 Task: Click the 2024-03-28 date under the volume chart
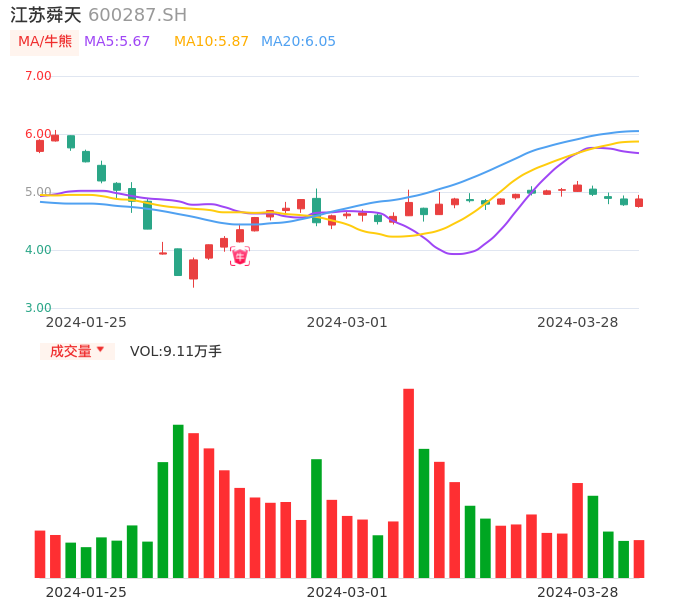(578, 592)
